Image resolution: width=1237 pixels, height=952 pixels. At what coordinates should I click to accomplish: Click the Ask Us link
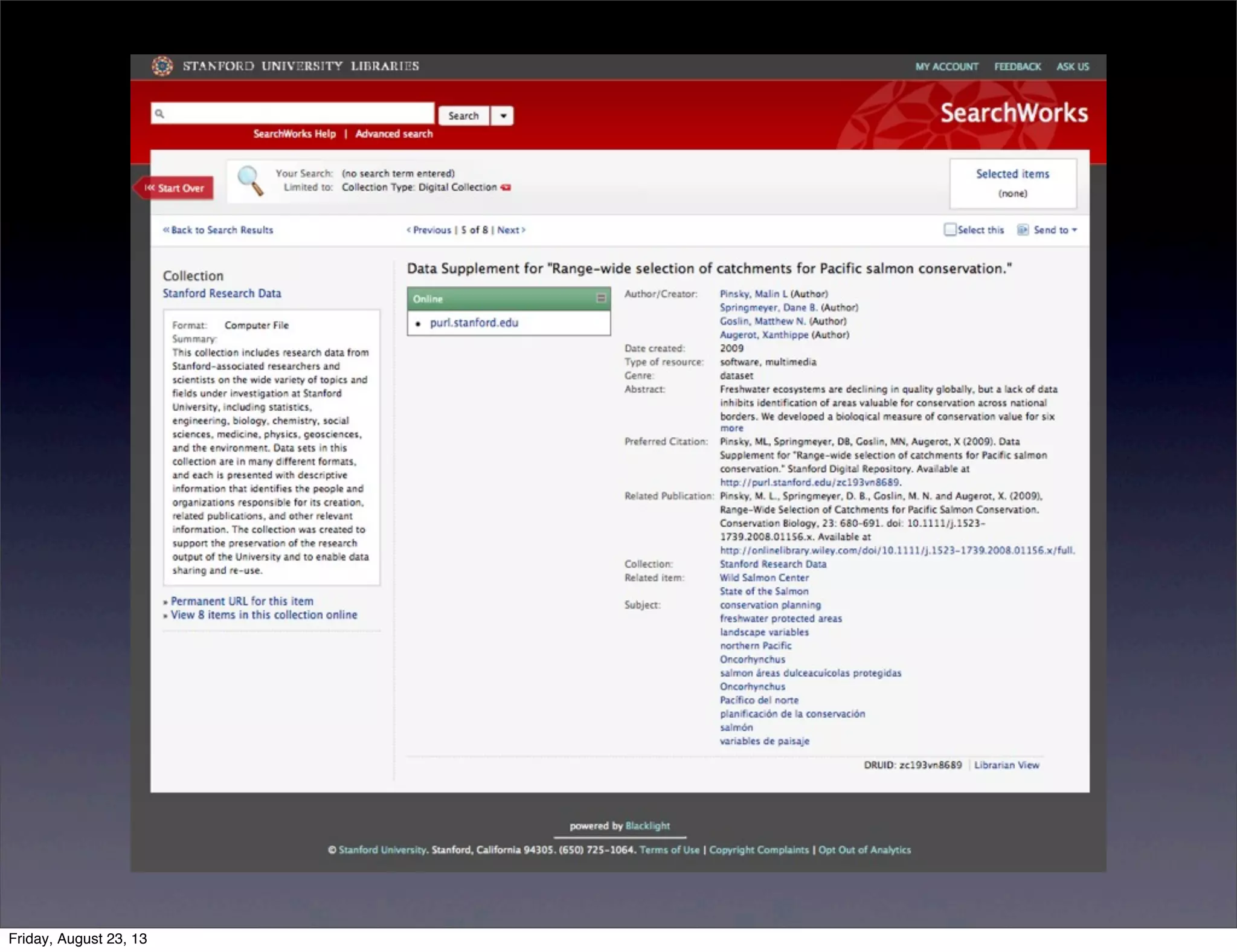1073,66
